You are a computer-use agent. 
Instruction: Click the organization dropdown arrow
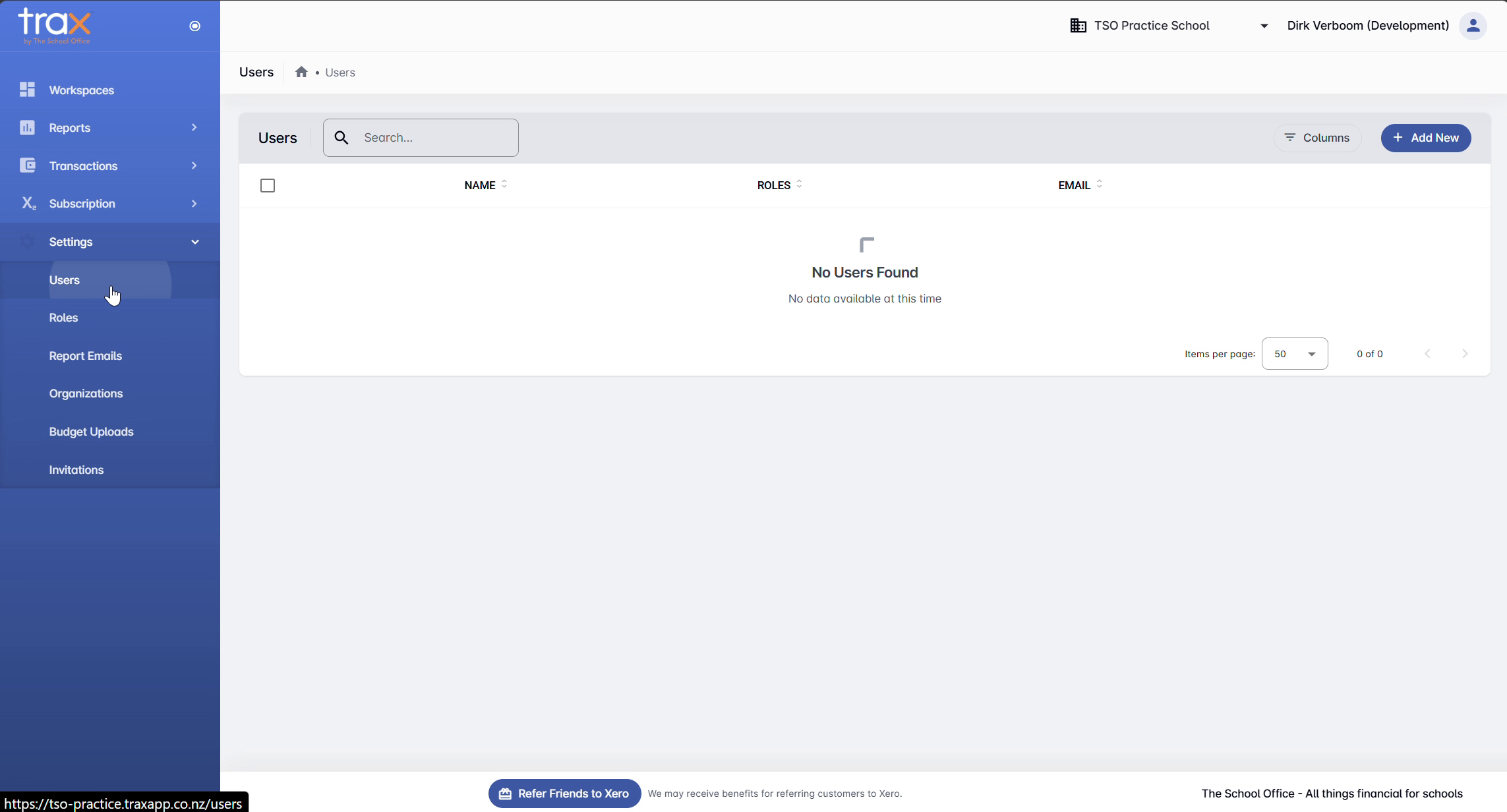click(x=1264, y=26)
